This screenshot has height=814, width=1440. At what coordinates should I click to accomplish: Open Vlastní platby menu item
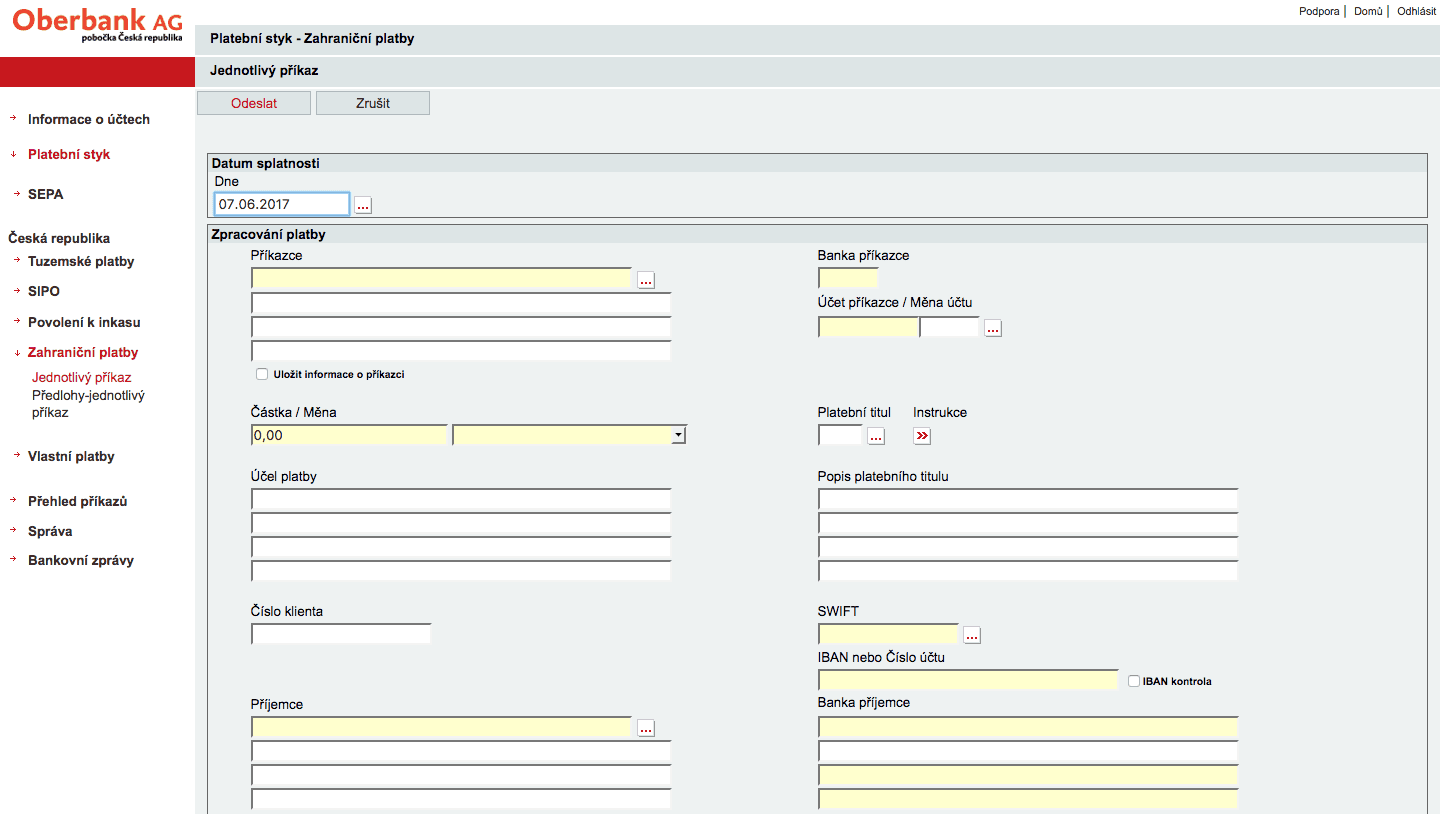71,456
